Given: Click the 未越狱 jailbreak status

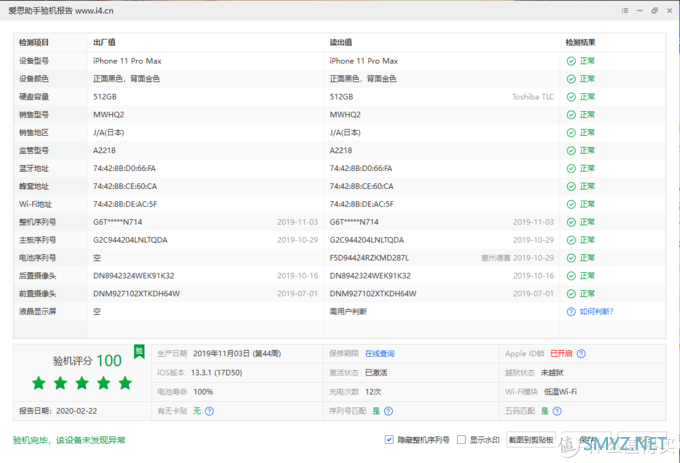Looking at the screenshot, I should click(552, 373).
